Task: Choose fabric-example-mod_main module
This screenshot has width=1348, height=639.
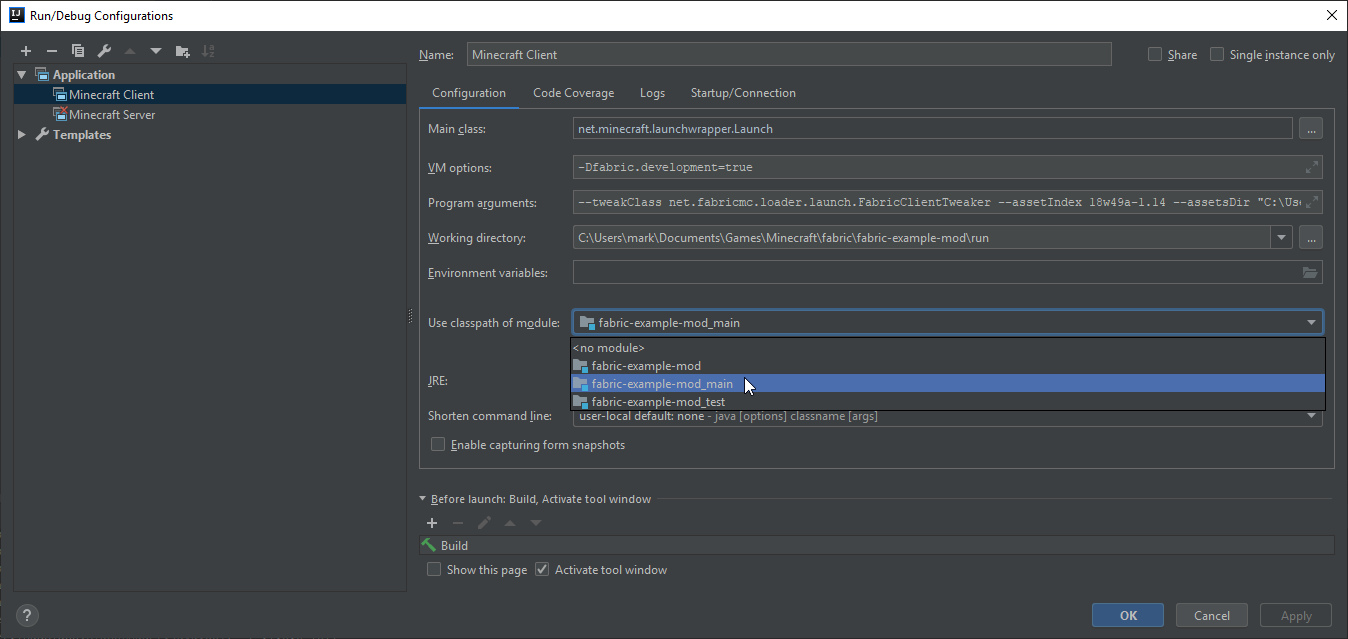Action: pyautogui.click(x=948, y=384)
